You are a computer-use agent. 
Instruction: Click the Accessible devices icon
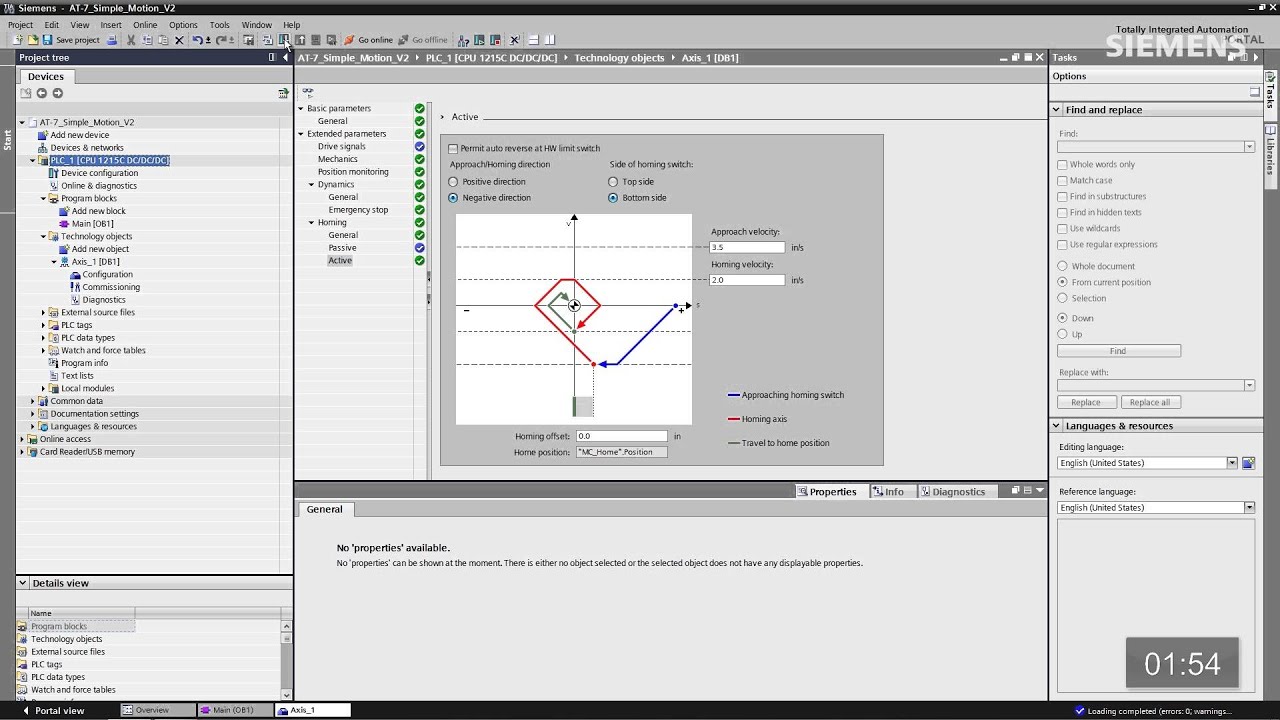(x=461, y=40)
